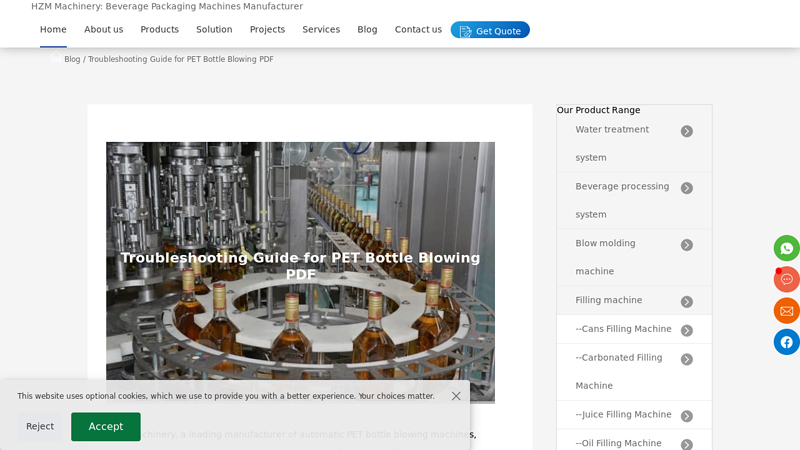
Task: Open the Projects menu item
Action: [267, 30]
